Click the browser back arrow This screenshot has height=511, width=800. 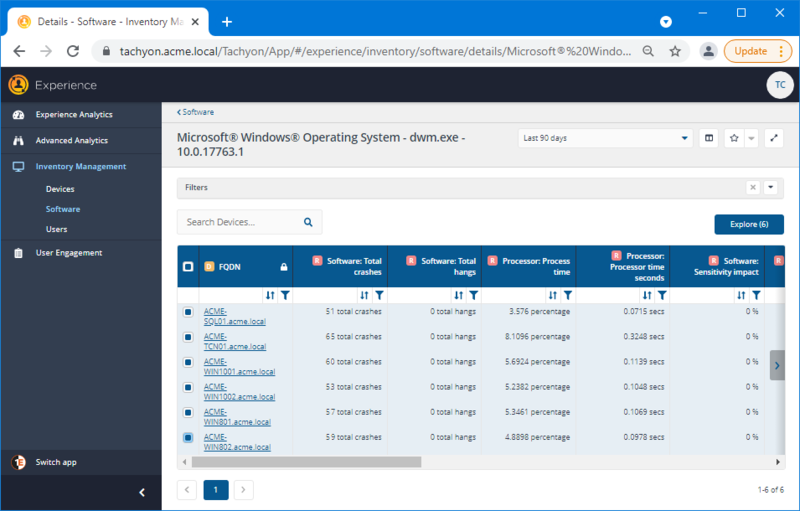19,51
